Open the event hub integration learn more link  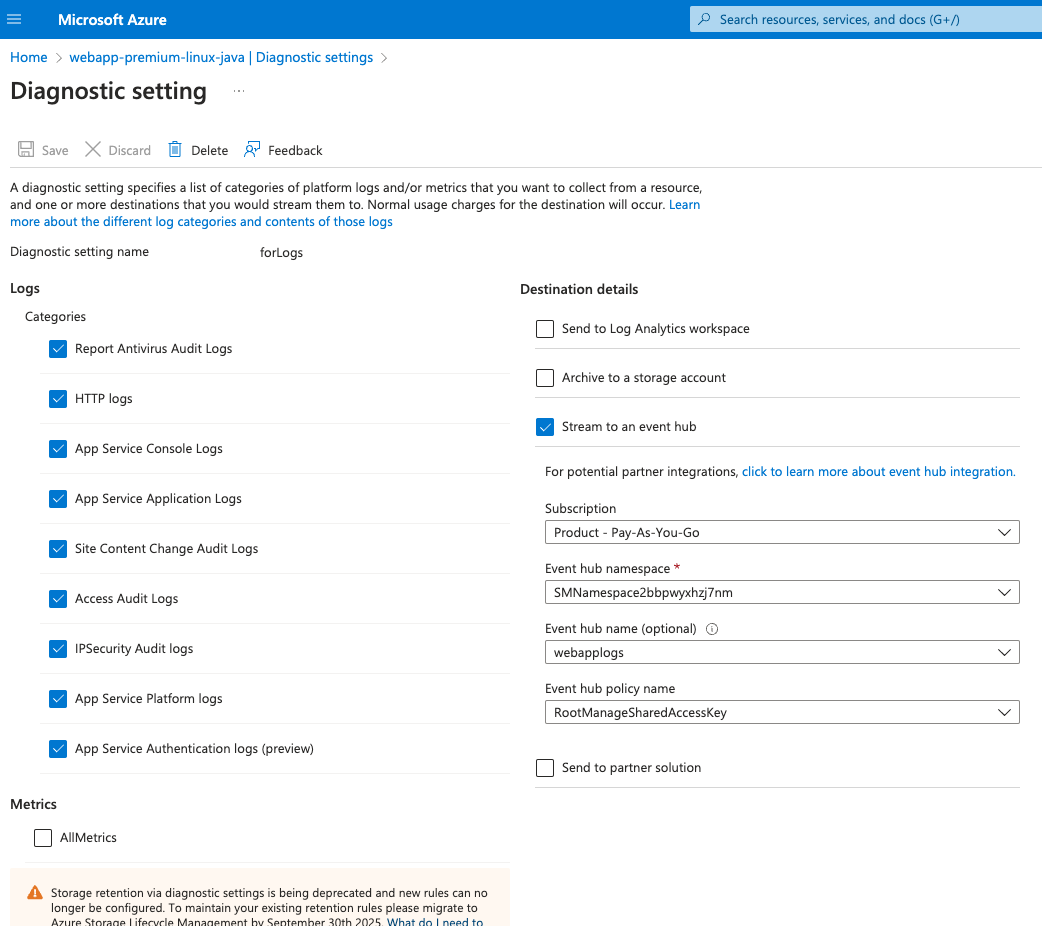pyautogui.click(x=878, y=472)
